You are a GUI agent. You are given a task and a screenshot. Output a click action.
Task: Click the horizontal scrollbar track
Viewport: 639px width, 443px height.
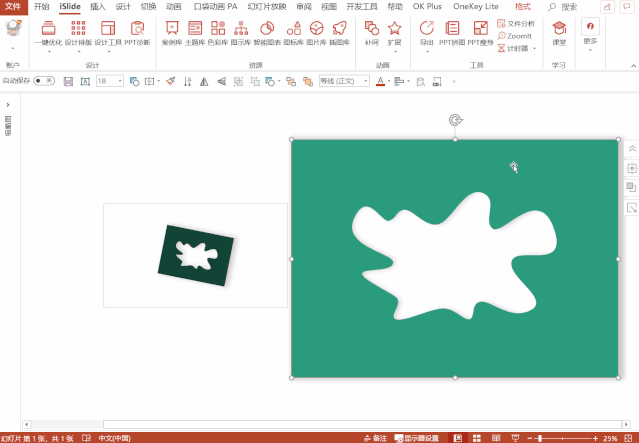point(326,425)
